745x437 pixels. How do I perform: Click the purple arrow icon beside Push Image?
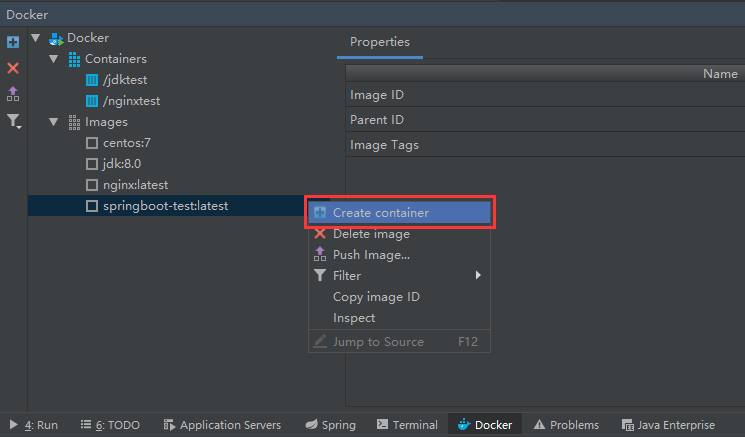click(320, 254)
